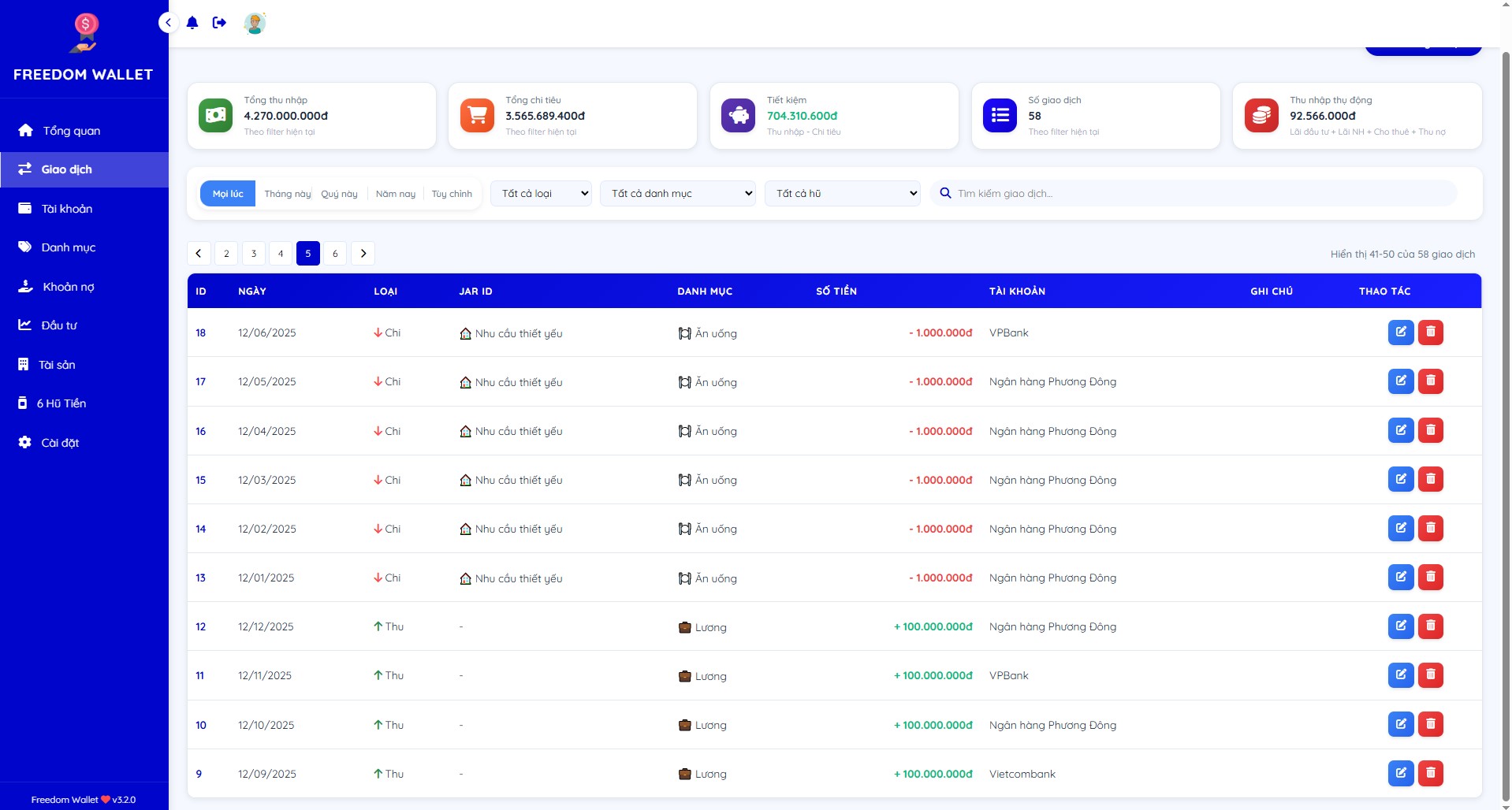
Task: Delete transaction ID 9
Action: pyautogui.click(x=1430, y=774)
